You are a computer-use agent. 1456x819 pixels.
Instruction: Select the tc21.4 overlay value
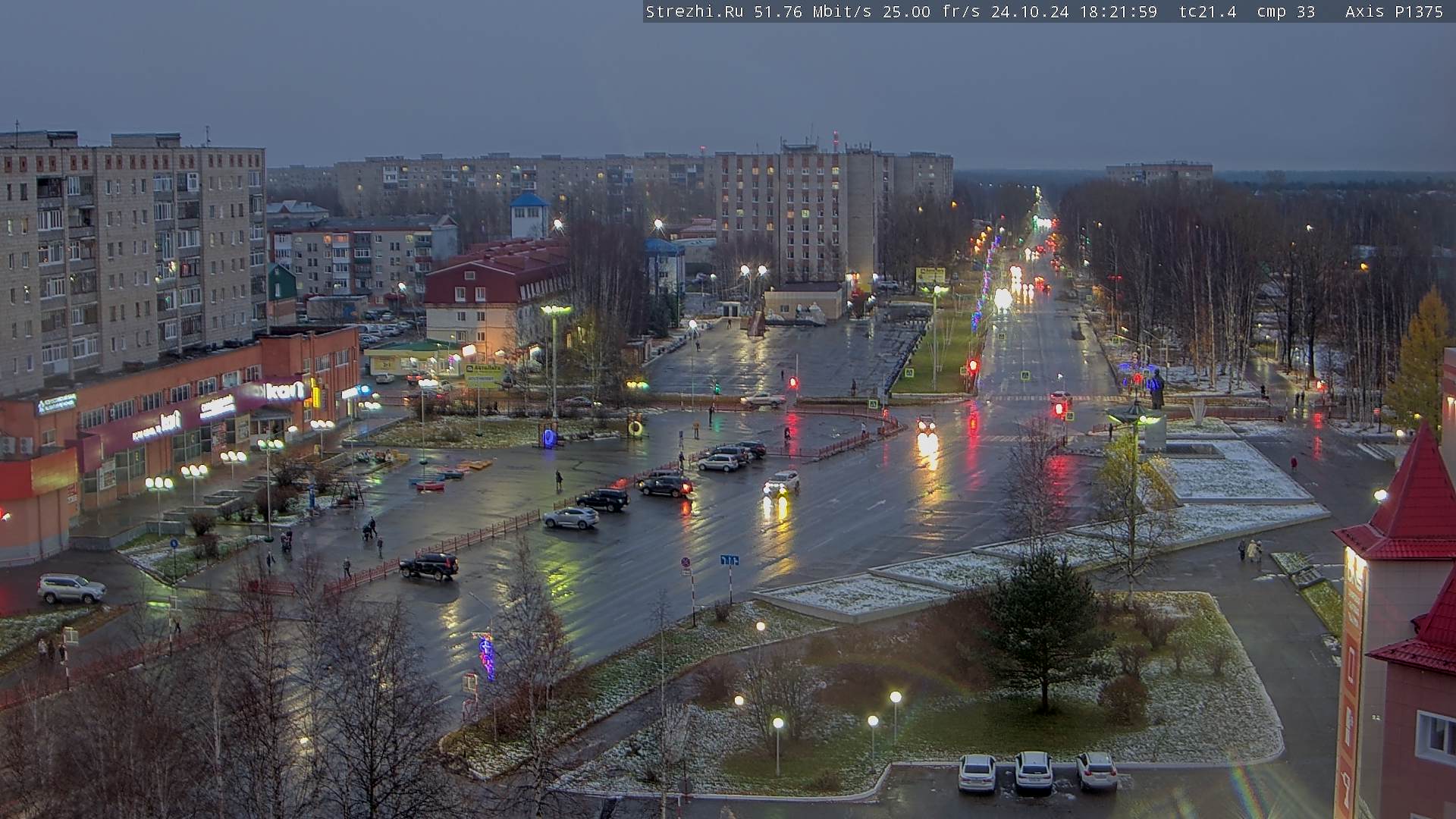tap(1207, 12)
